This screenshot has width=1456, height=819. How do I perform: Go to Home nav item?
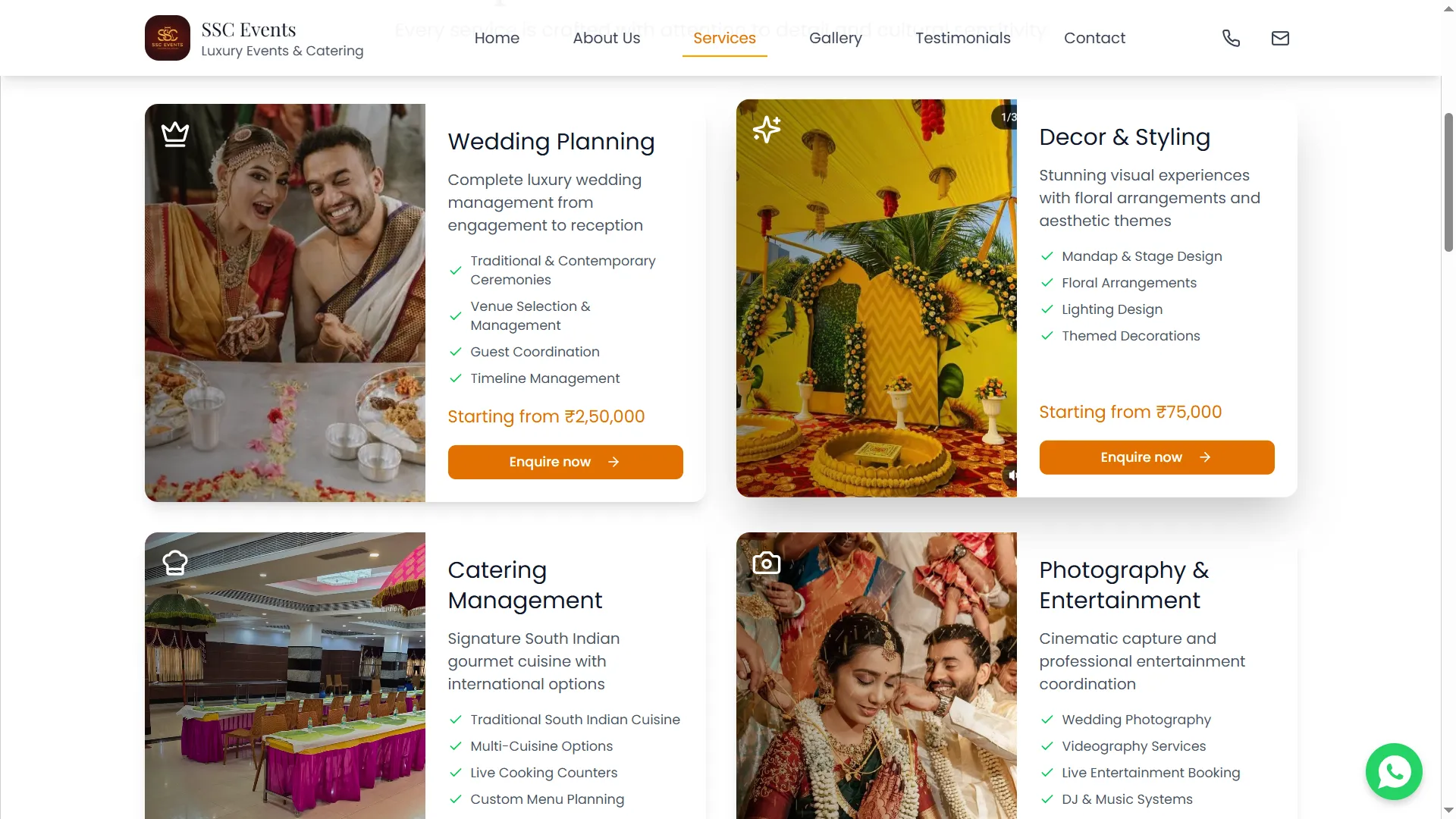tap(497, 38)
